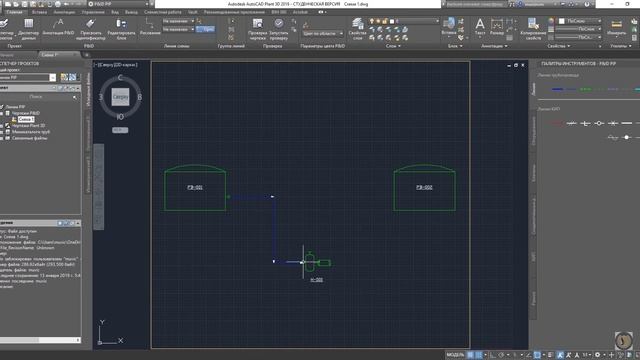The width and height of the screenshot is (640, 360).
Task: Click the table icon in Аннотация panel
Action: tap(509, 38)
